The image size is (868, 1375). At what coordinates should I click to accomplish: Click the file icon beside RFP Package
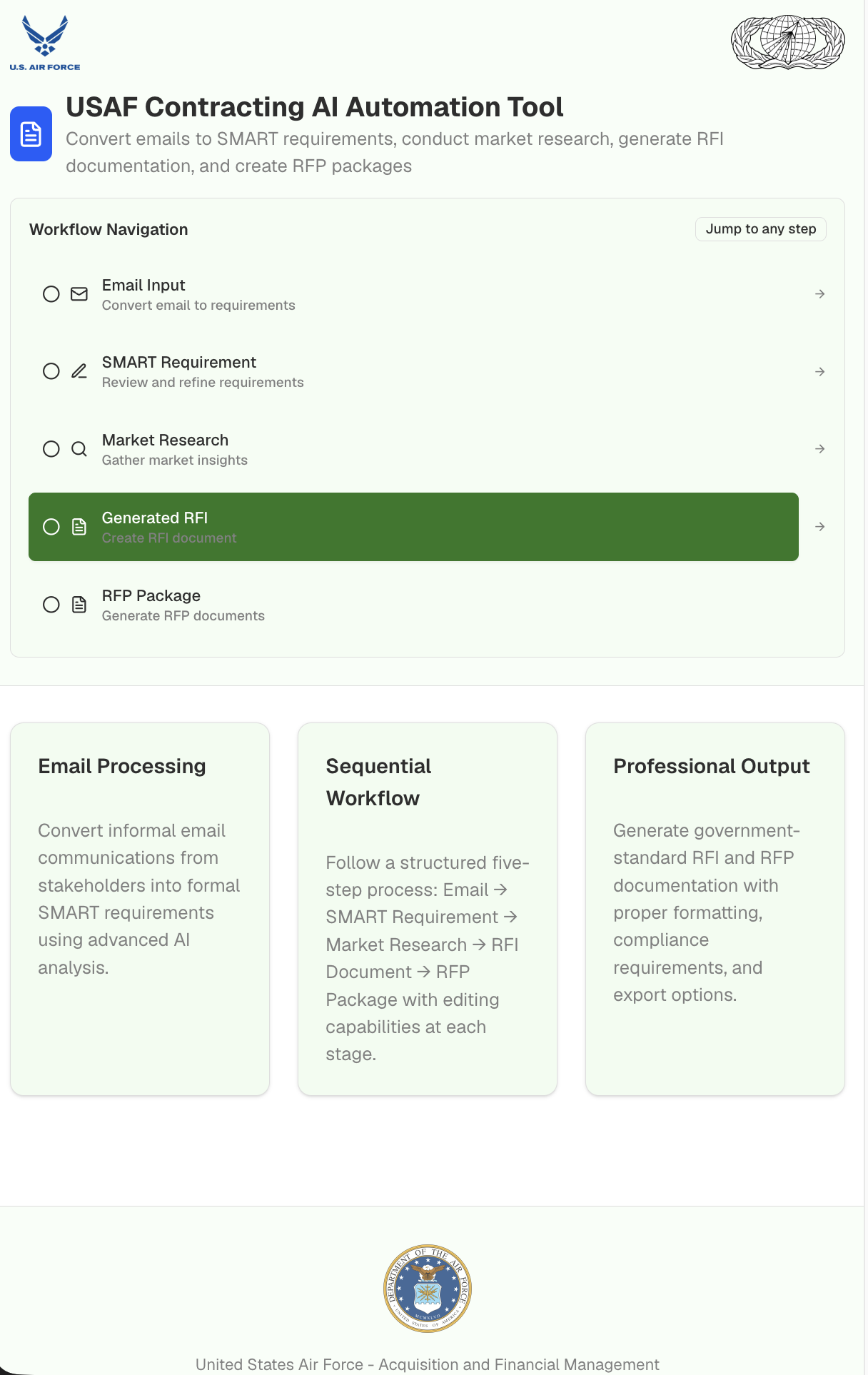tap(79, 605)
